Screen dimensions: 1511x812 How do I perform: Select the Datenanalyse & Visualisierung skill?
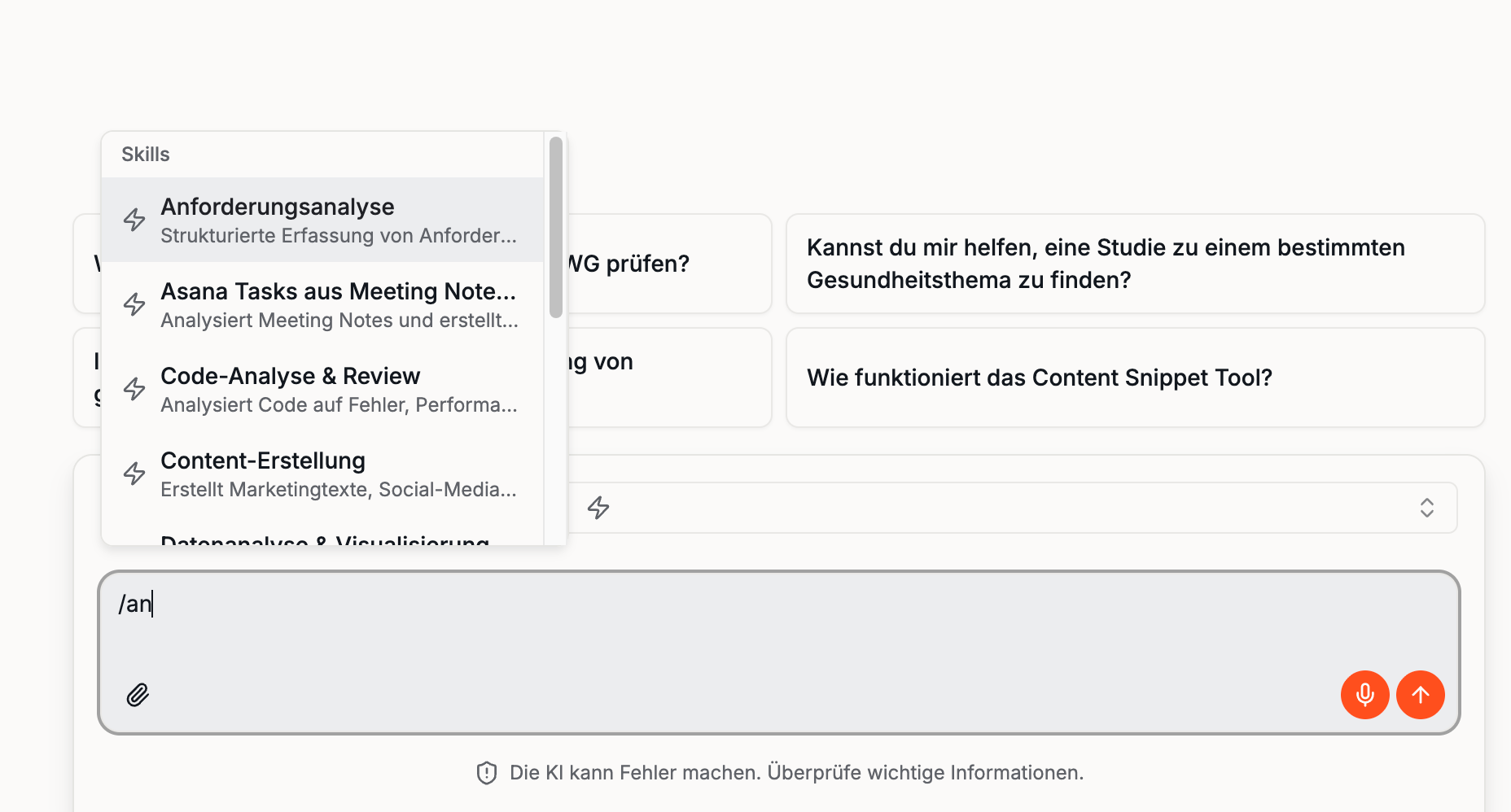click(x=325, y=539)
